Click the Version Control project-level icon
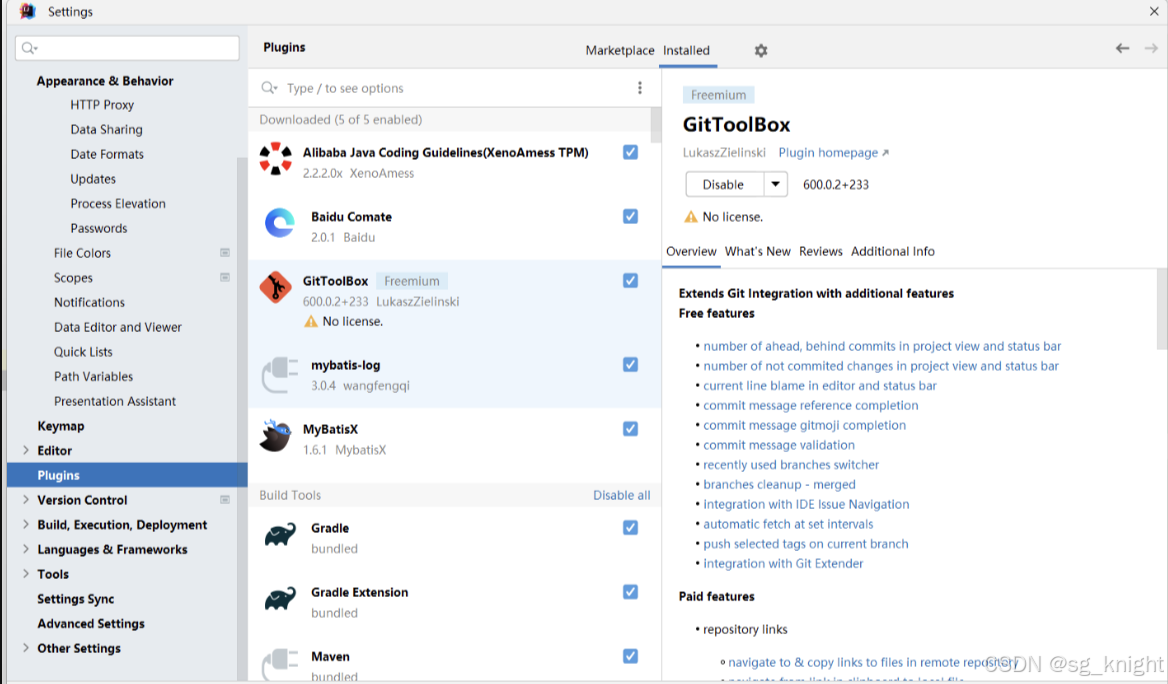1168x684 pixels. click(225, 499)
